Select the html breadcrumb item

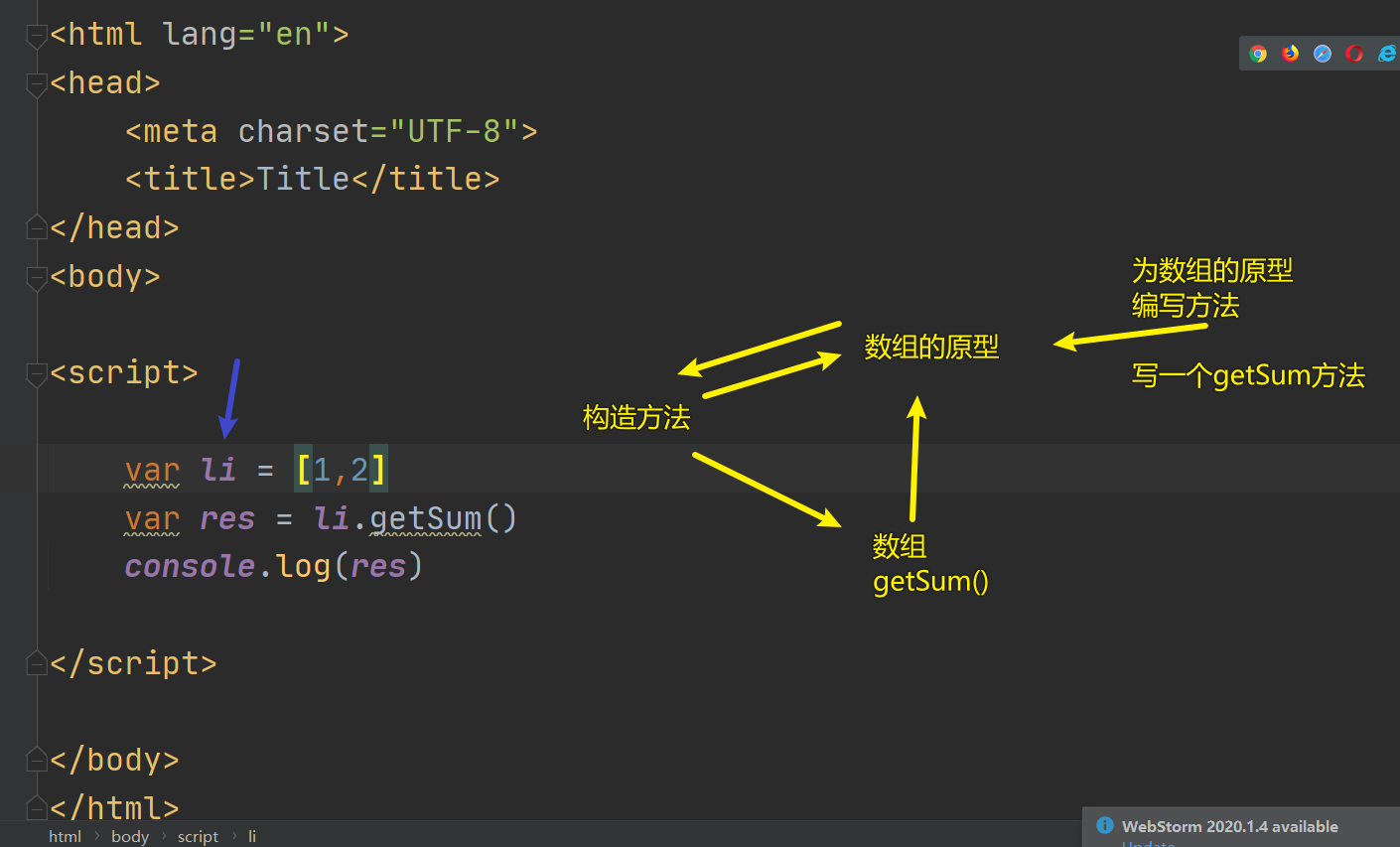[65, 836]
